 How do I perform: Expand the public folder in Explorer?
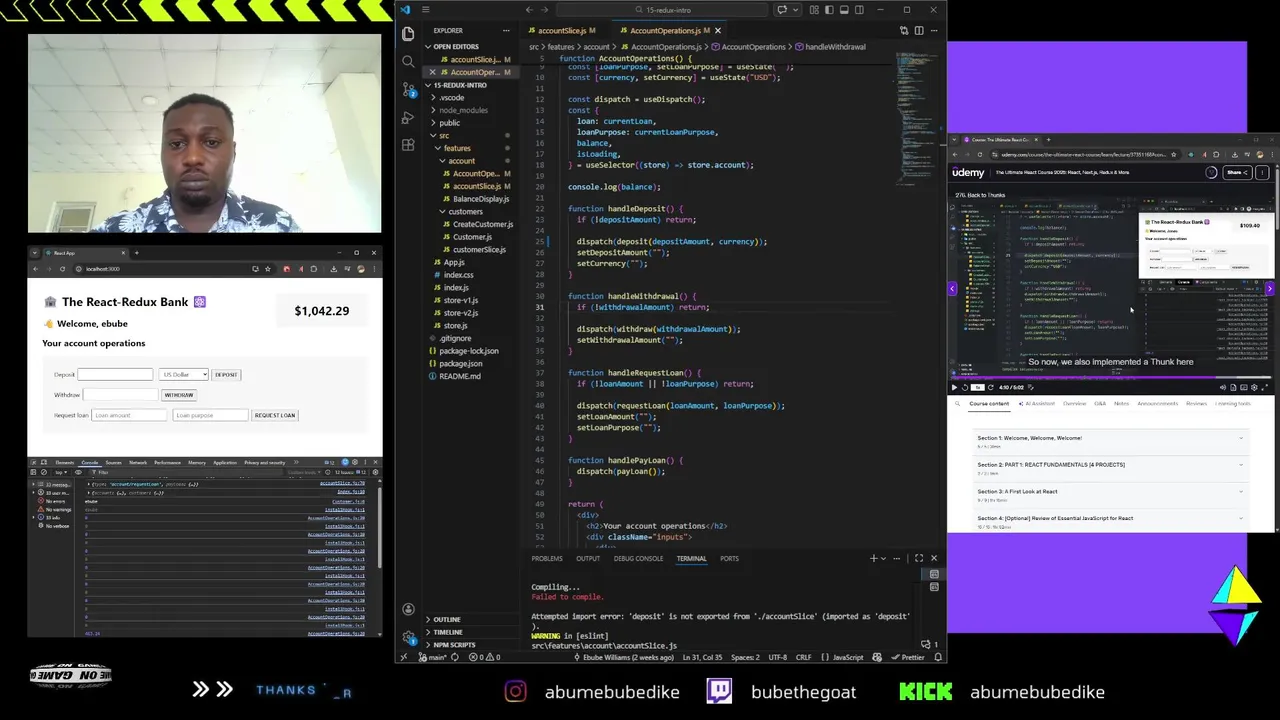[x=450, y=123]
